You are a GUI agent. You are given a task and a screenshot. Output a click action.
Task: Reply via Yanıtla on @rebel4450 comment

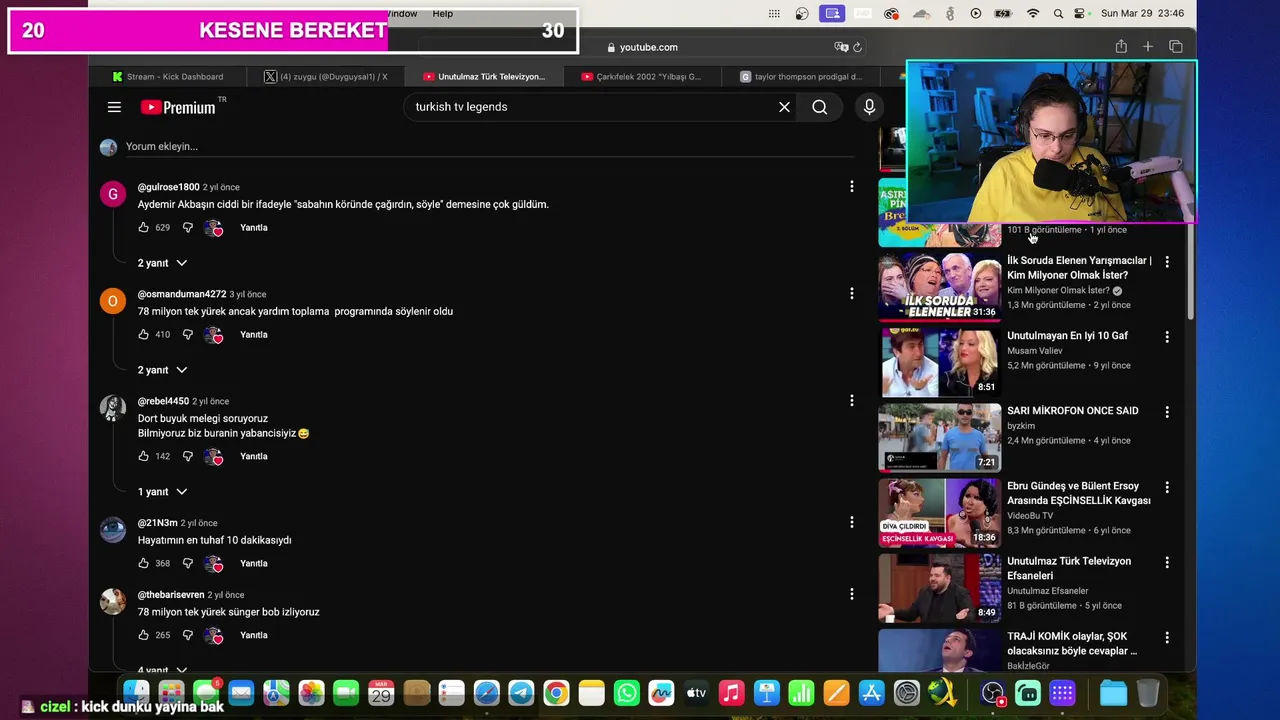point(254,457)
